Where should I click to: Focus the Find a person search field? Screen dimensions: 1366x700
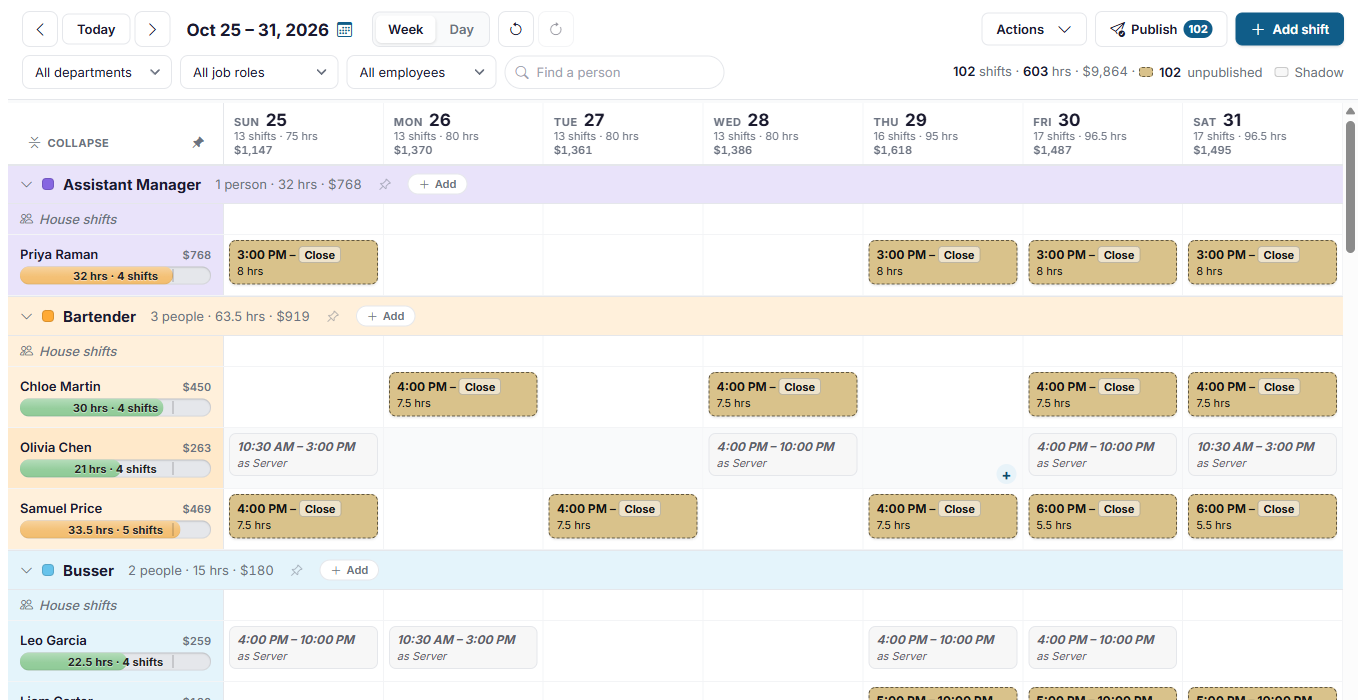coord(614,72)
